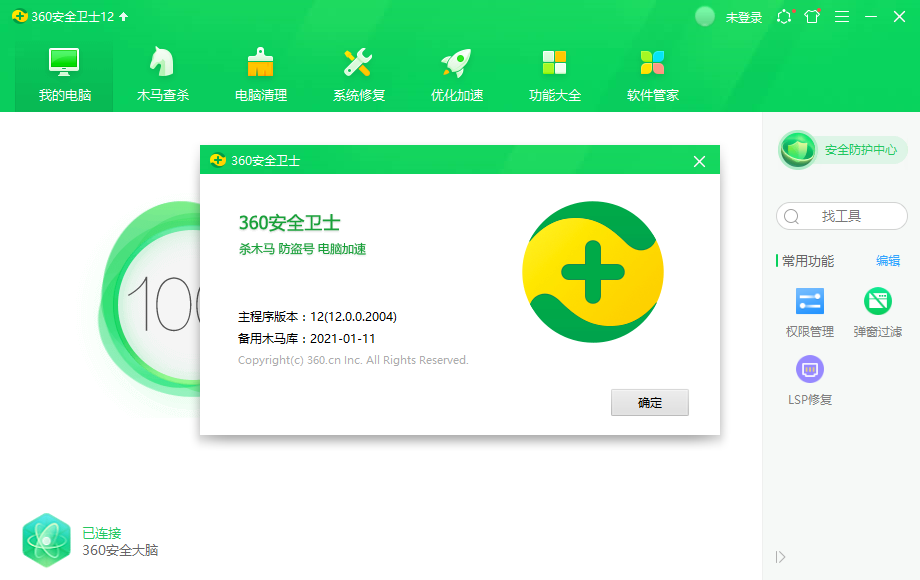The height and width of the screenshot is (580, 920).
Task: Switch to the 软件管家 tab
Action: [651, 73]
